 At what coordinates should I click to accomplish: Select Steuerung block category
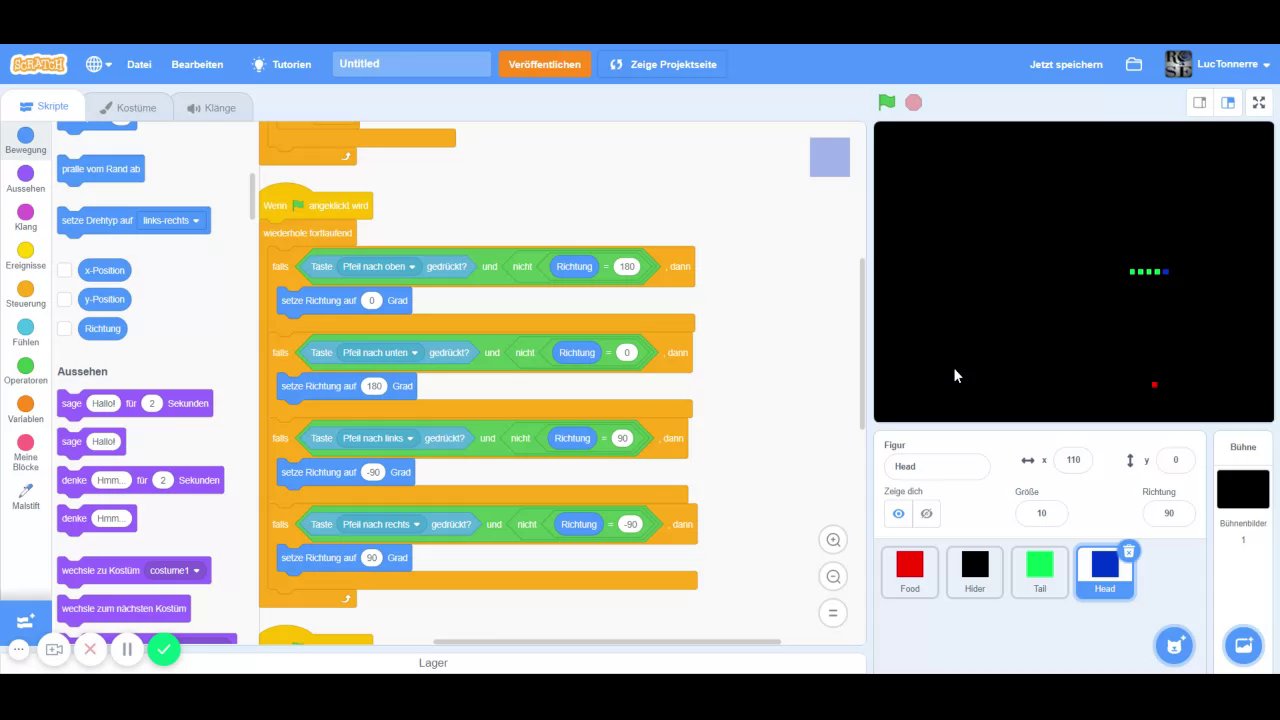26,294
